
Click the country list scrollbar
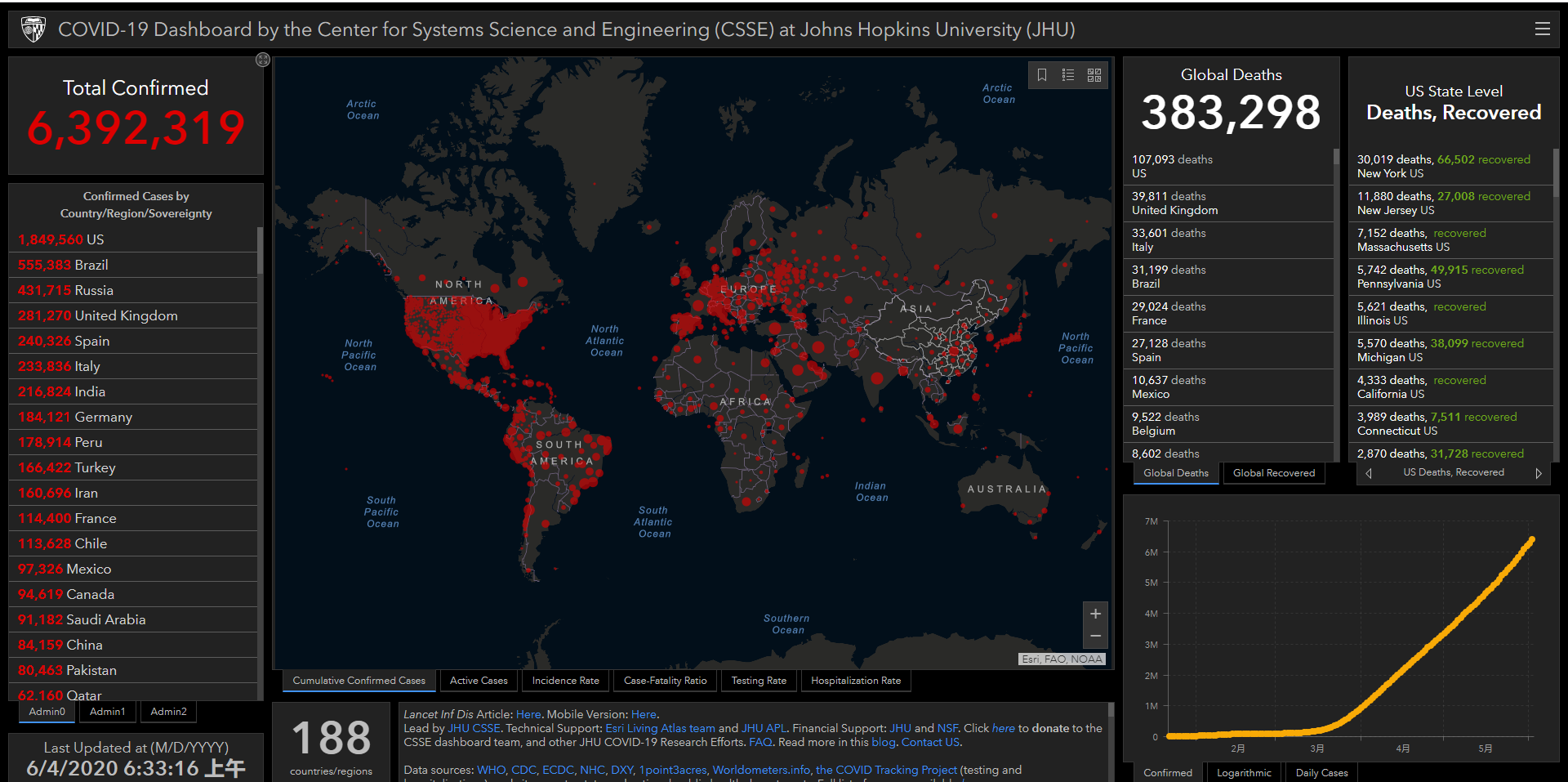coord(260,250)
